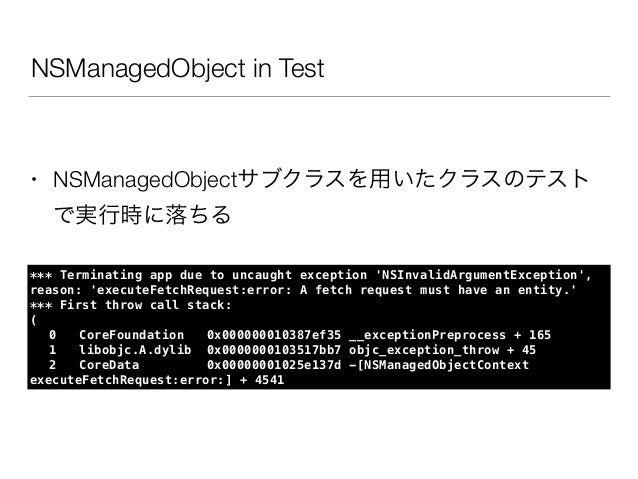Click libobjc.A.dylib in stack frame 1
The height and width of the screenshot is (479, 638).
135,350
